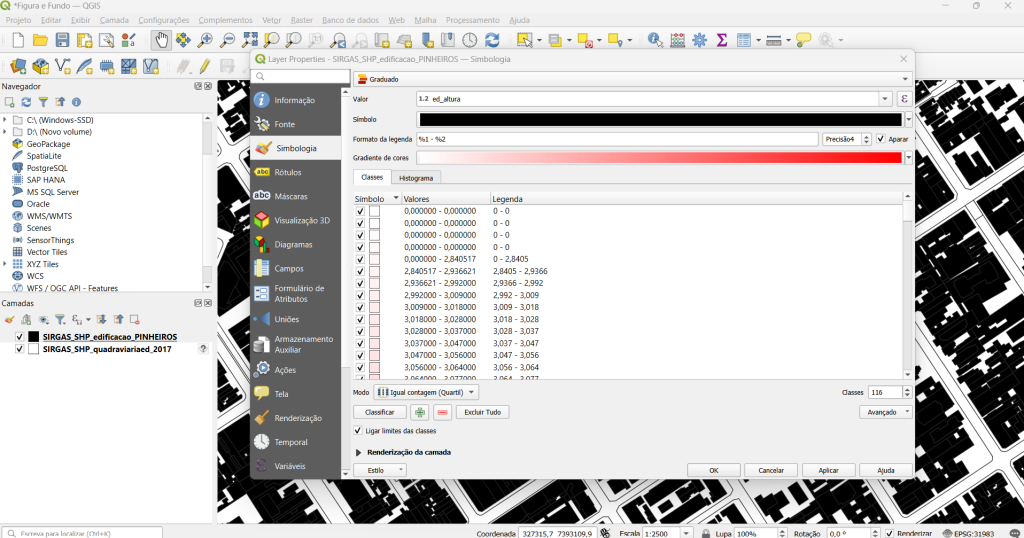Uncheck class 0,000000 - 2,840517 checkbox
Screen dimensions: 1024x538
[360, 259]
